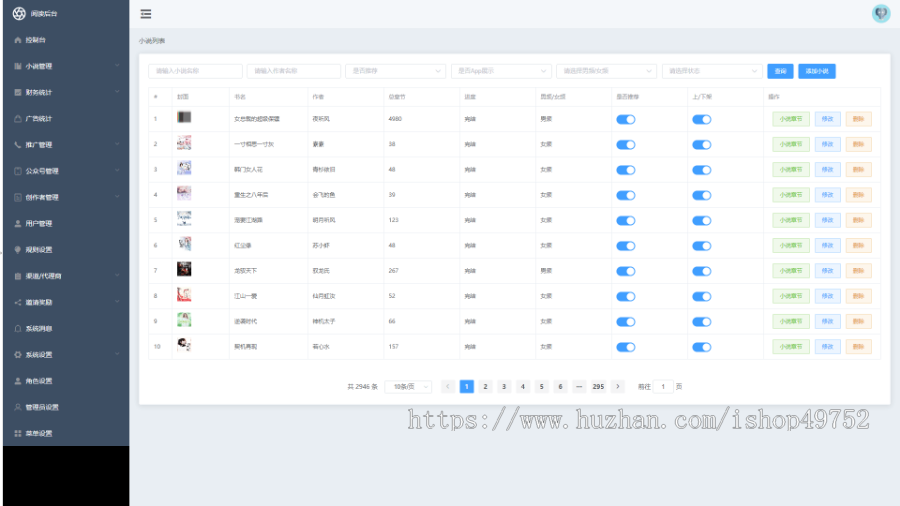Screen dimensions: 900x506
Task: Open the cover thumbnail in row 5
Action: point(184,219)
